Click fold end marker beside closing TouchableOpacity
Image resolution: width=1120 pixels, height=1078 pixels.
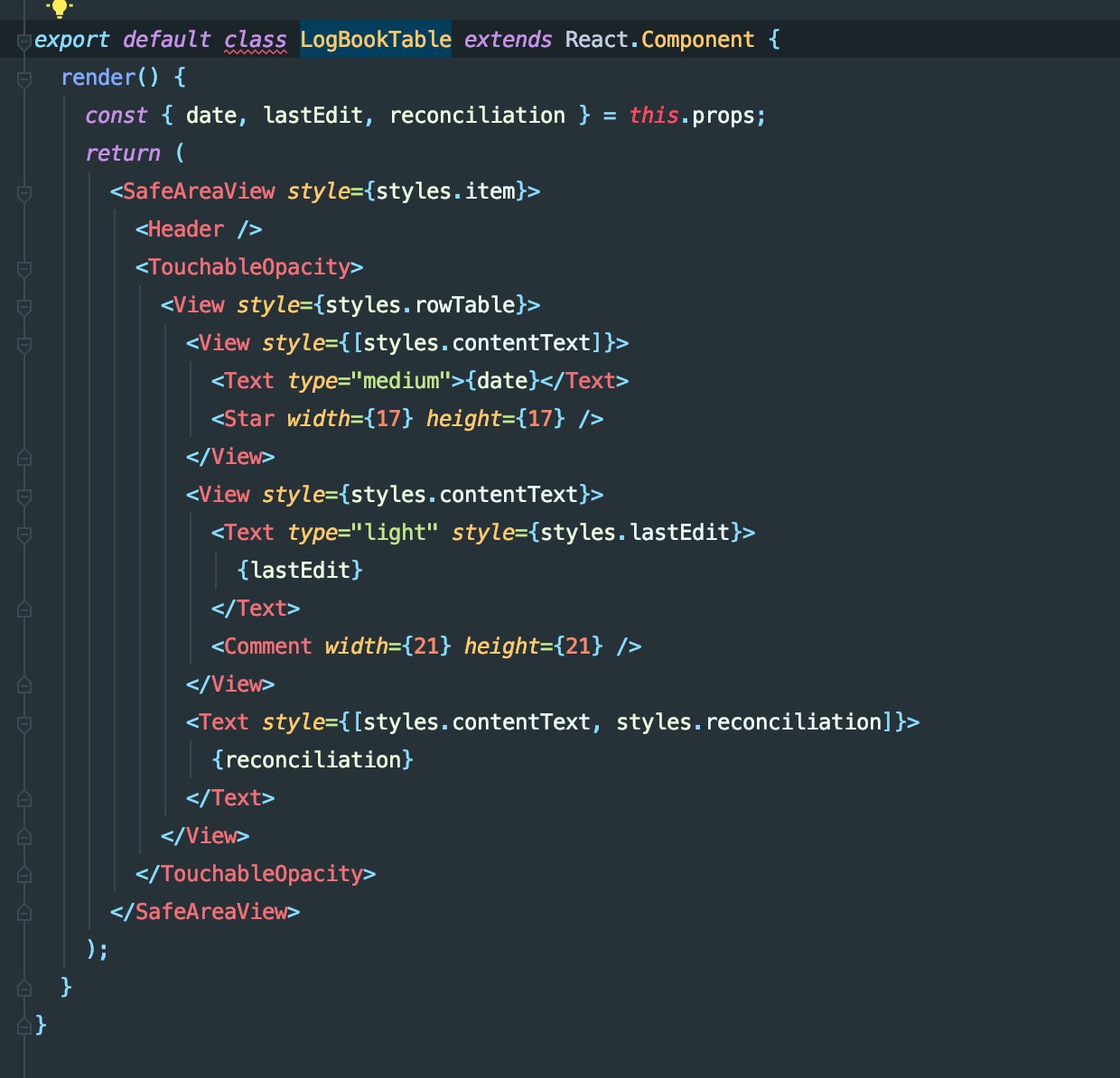pyautogui.click(x=24, y=874)
